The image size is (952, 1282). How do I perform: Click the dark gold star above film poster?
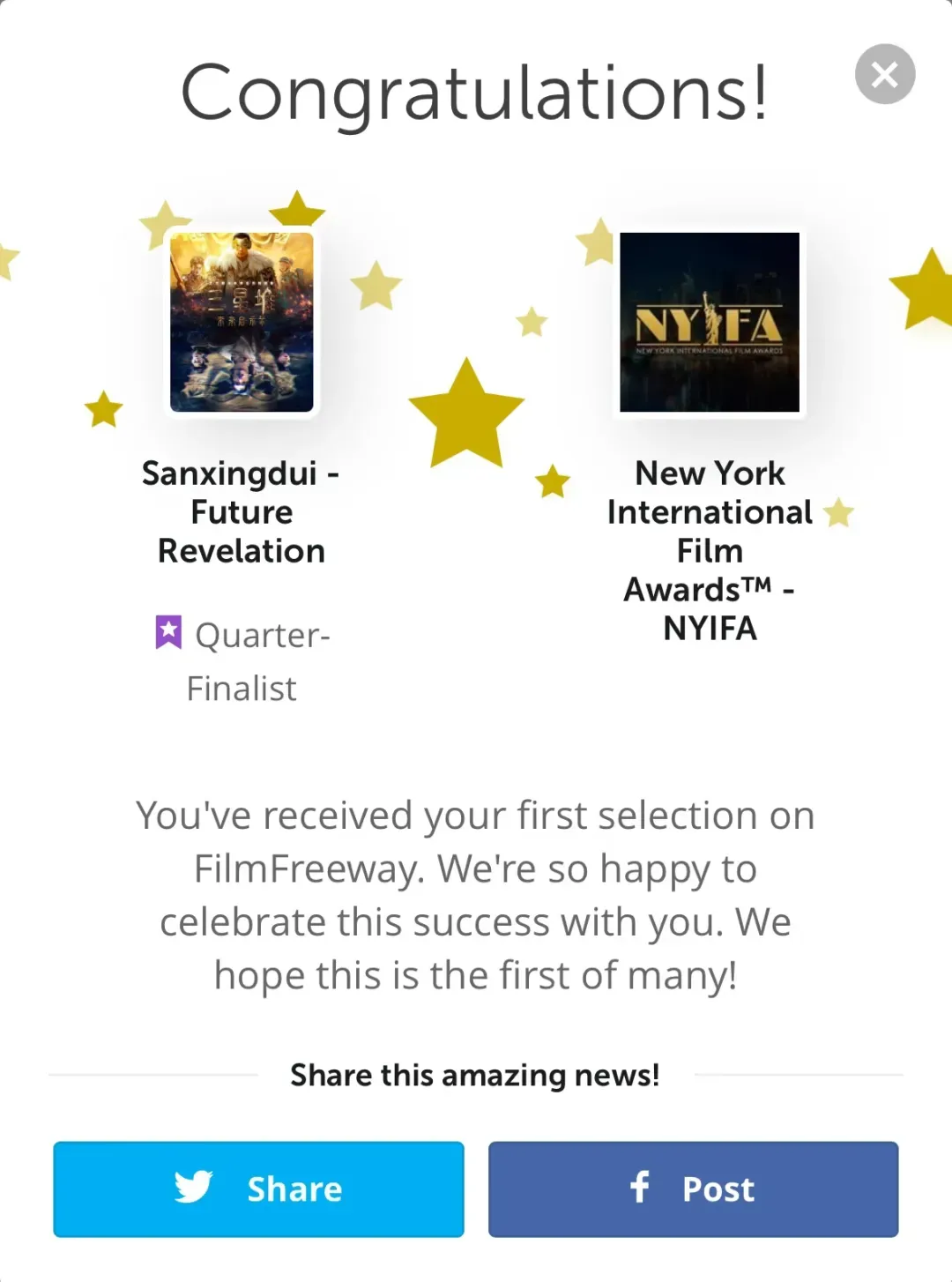point(297,211)
